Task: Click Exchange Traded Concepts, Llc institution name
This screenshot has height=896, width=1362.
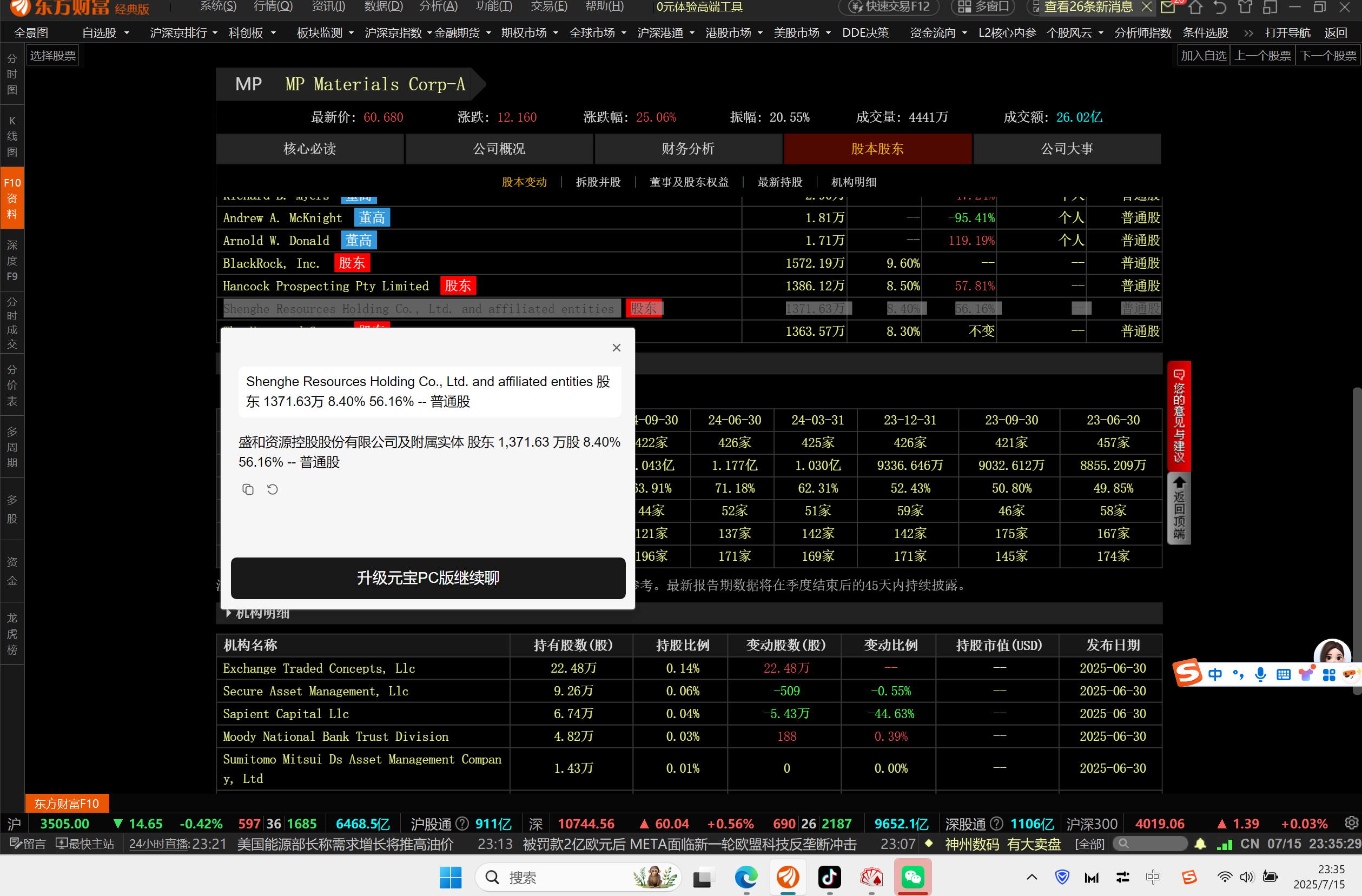Action: point(319,668)
